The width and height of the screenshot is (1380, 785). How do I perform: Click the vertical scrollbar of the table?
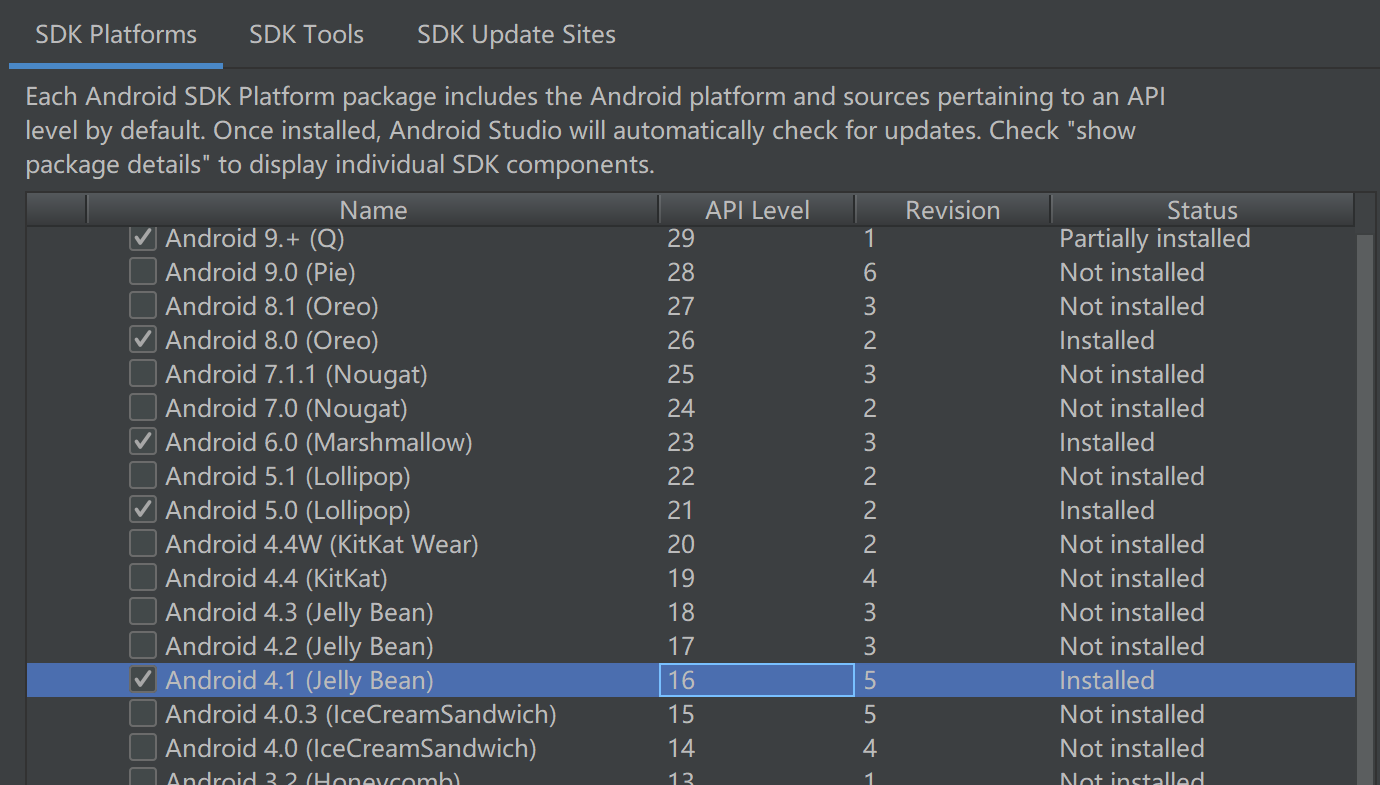point(1366,500)
